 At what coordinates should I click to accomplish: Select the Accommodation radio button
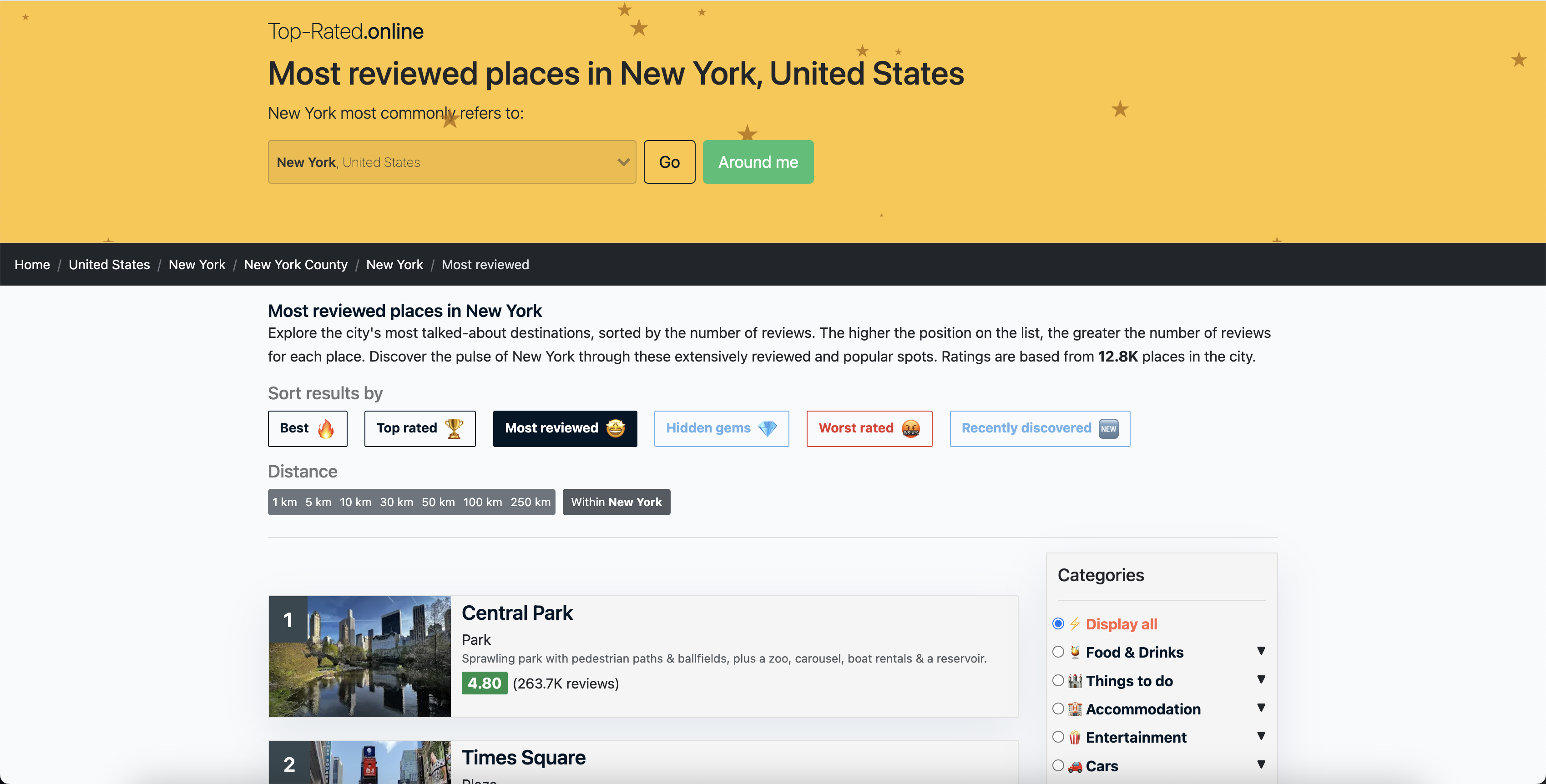point(1058,709)
